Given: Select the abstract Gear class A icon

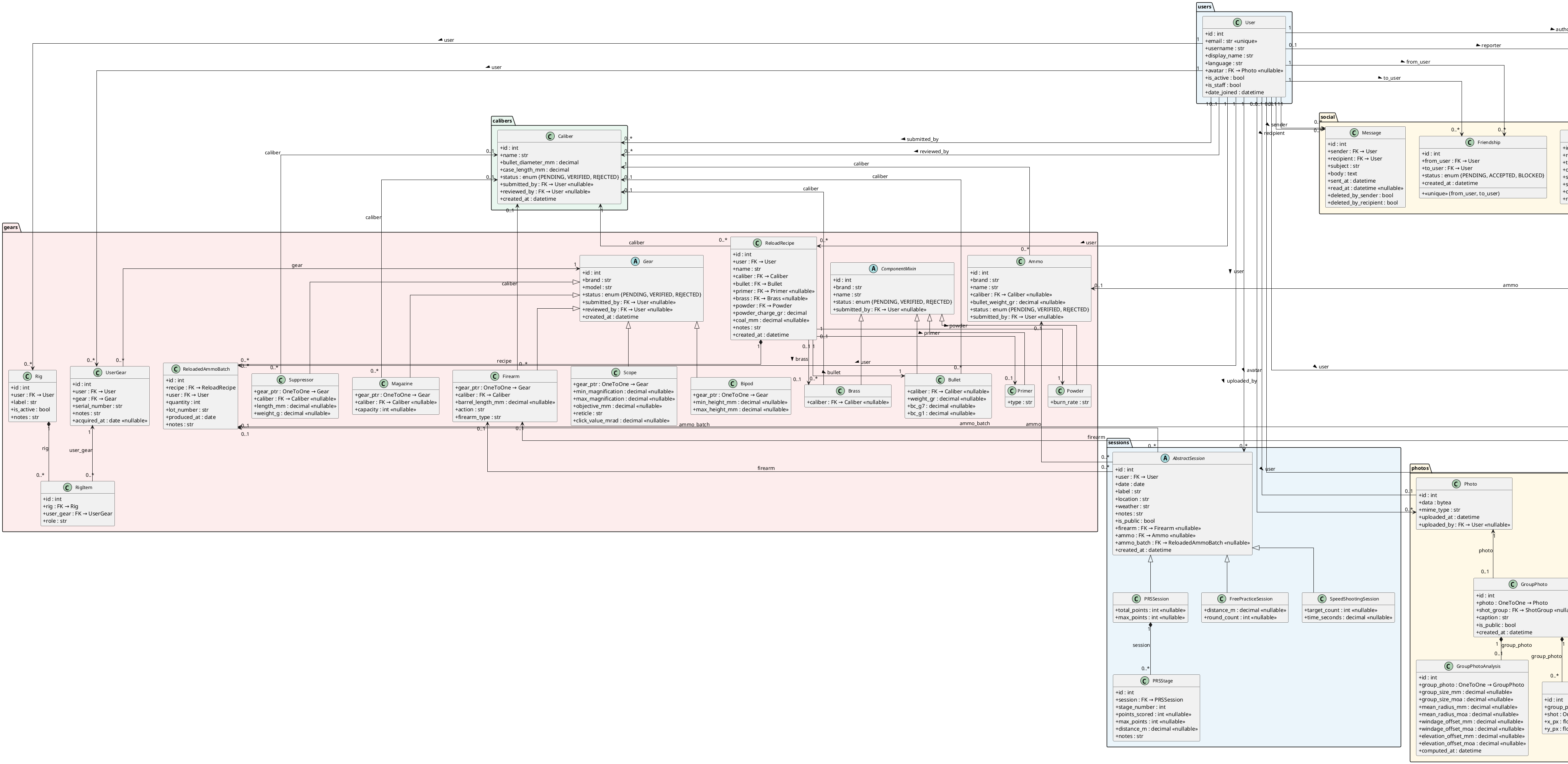Looking at the screenshot, I should [x=635, y=261].
